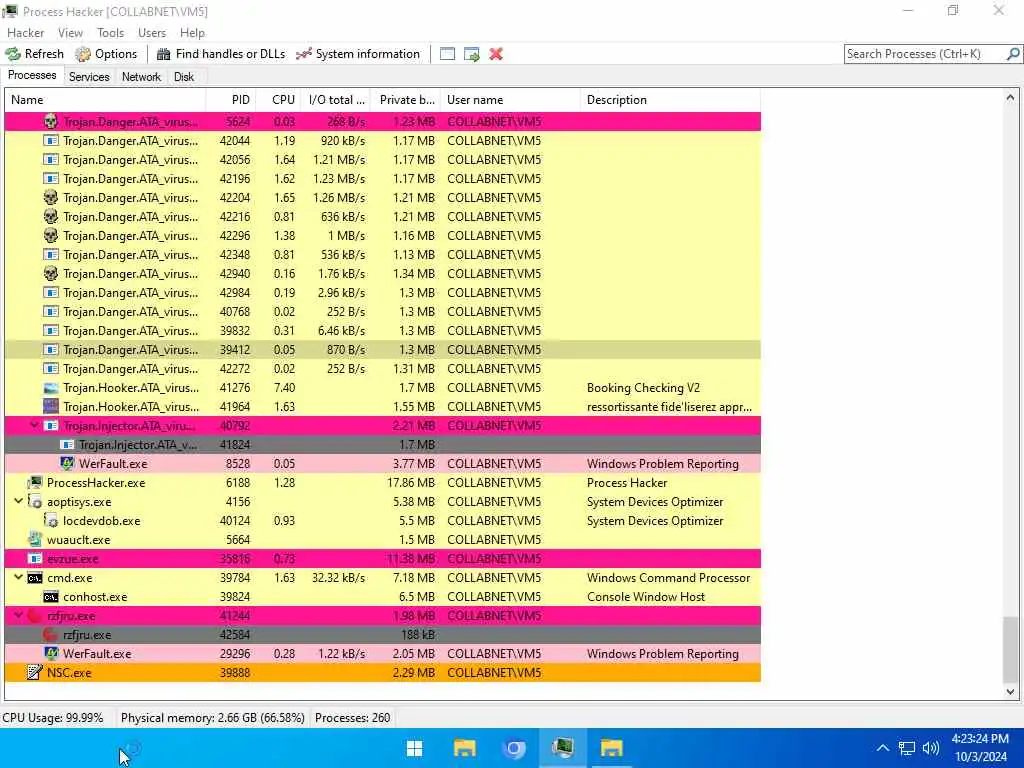Sort by the User name column header
Viewport: 1024px width, 768px height.
(x=510, y=100)
